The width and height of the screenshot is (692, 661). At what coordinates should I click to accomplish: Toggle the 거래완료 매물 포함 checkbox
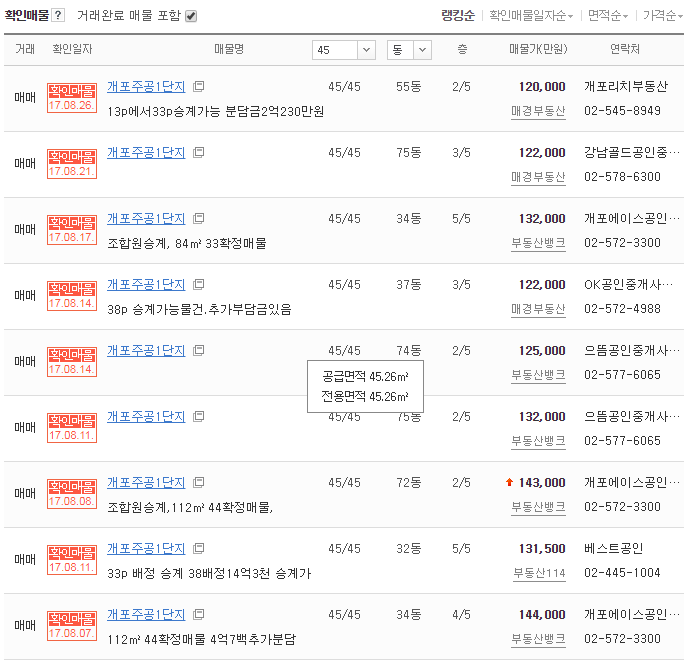point(191,16)
